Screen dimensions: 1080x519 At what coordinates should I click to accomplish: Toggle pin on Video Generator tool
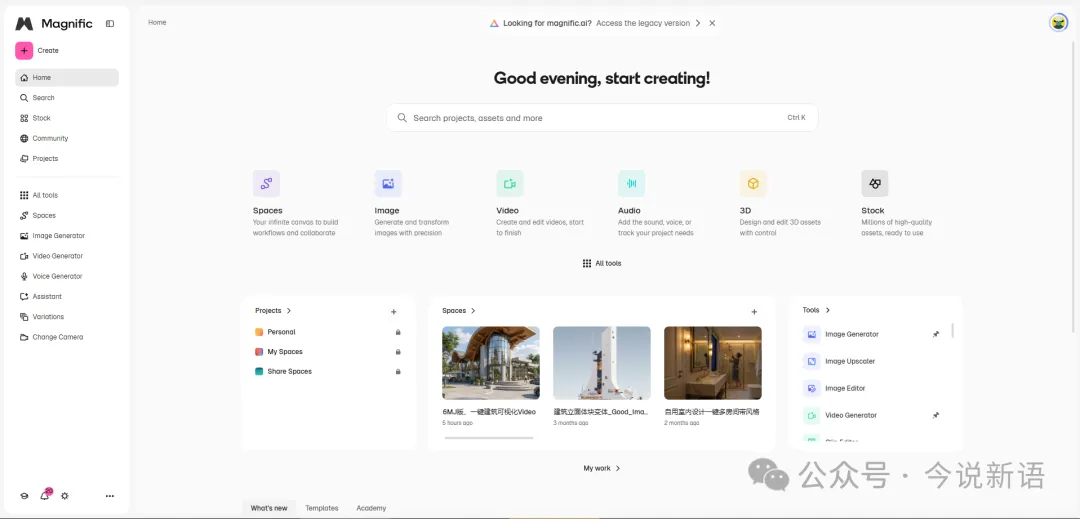click(x=936, y=415)
